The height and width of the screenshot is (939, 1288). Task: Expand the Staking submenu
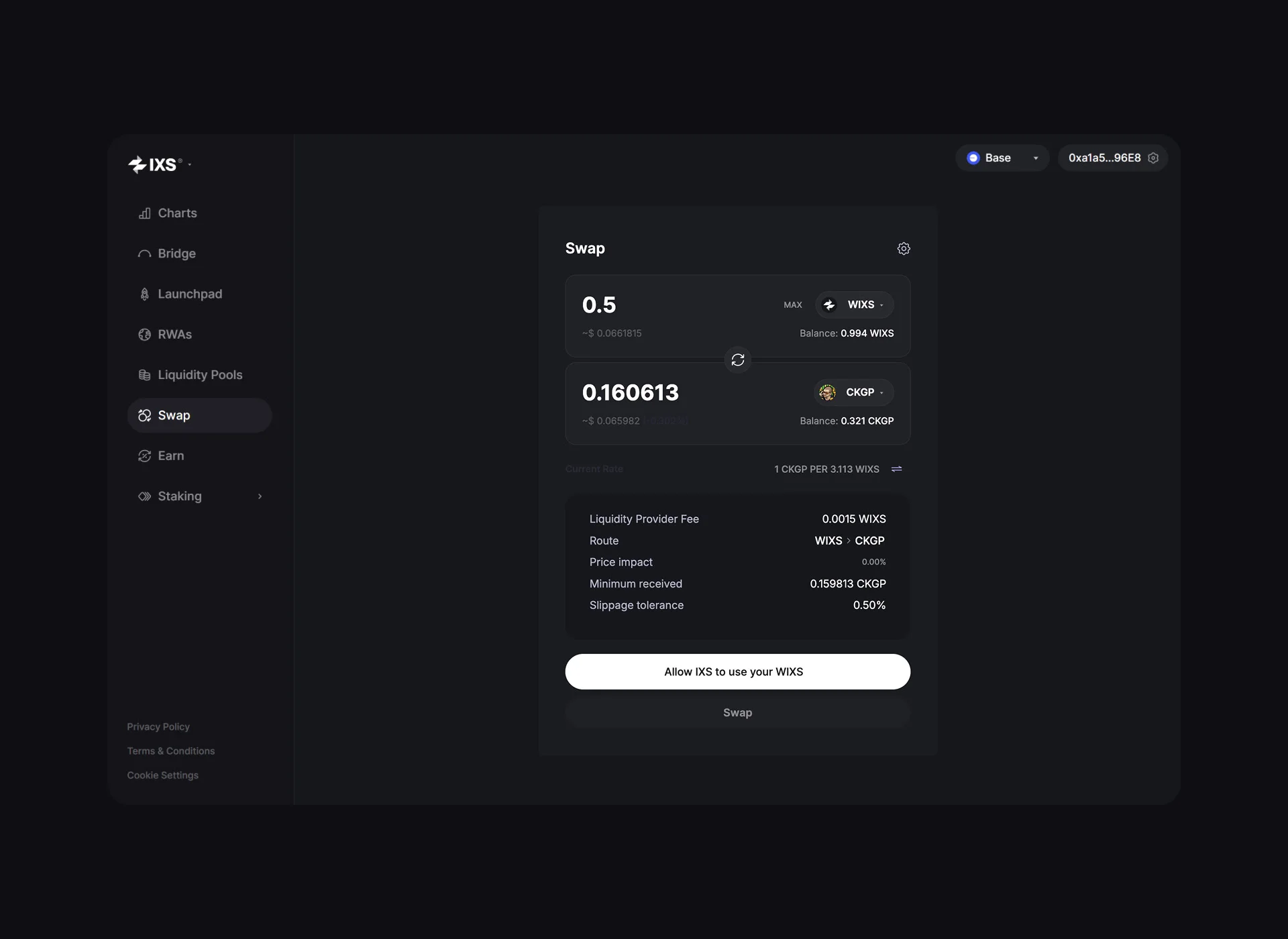coord(260,496)
